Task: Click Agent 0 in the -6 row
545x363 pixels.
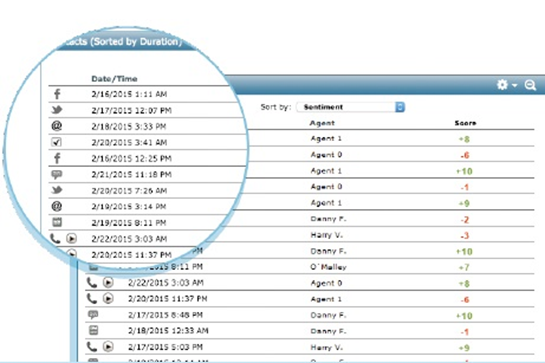Action: [x=326, y=155]
